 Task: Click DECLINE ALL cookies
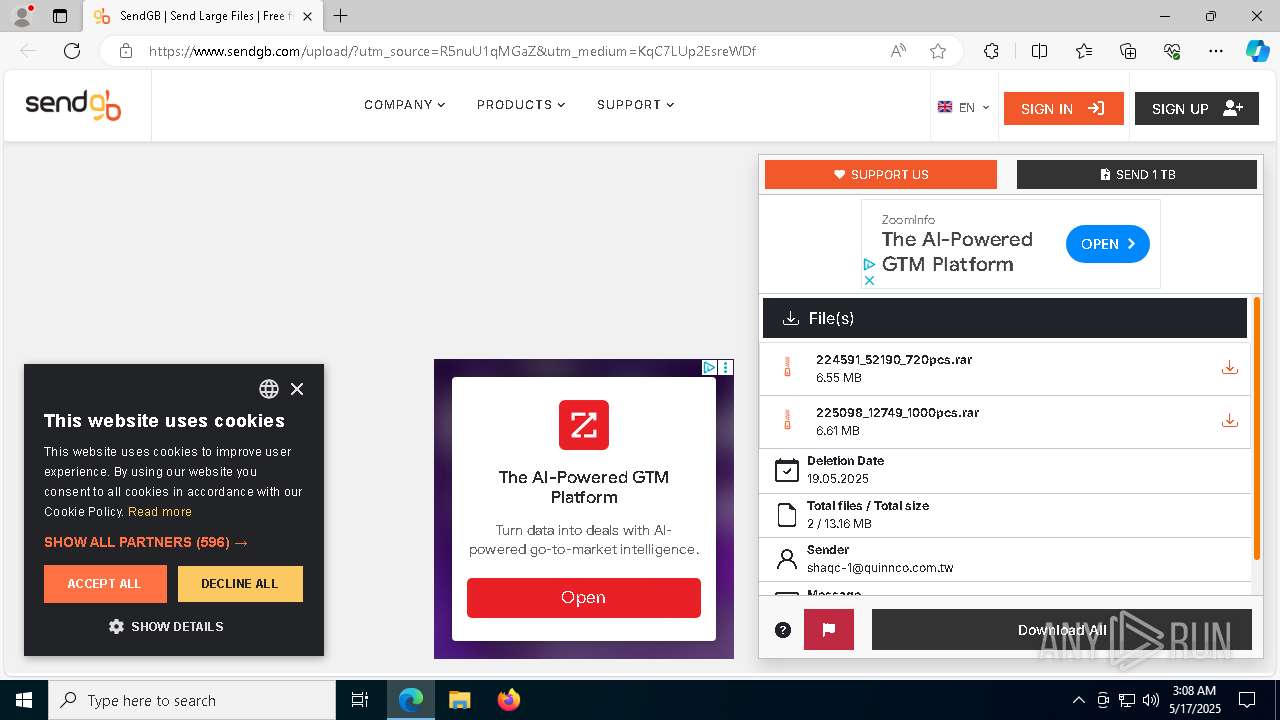240,584
